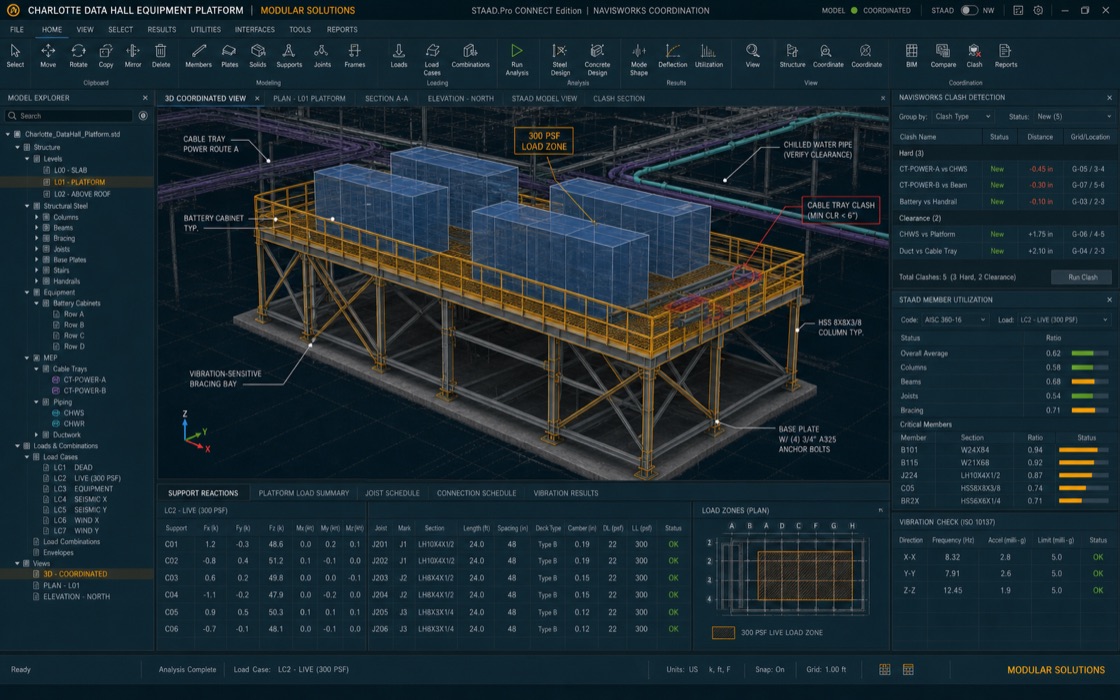Viewport: 1120px width, 700px height.
Task: Open the JOIST SCHEDULE tab
Action: [x=392, y=493]
